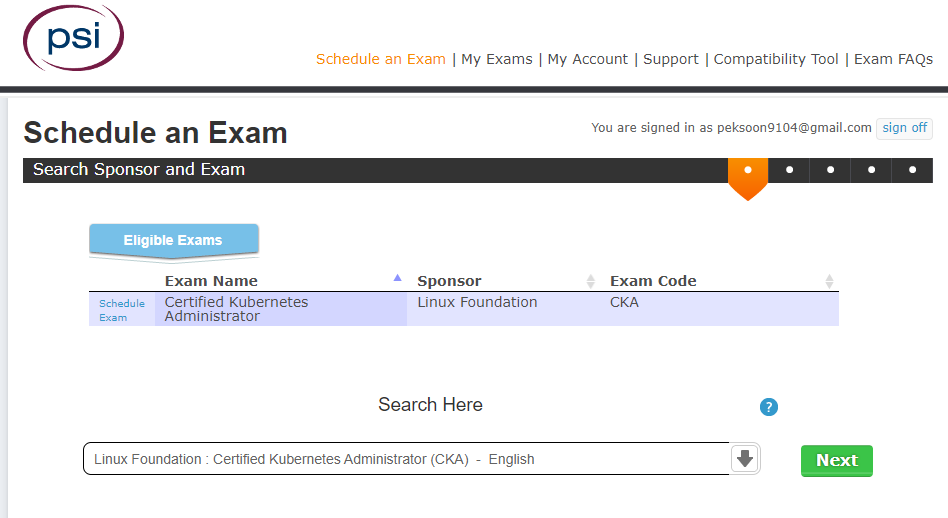Open the Support menu link
The image size is (948, 518).
[x=670, y=59]
